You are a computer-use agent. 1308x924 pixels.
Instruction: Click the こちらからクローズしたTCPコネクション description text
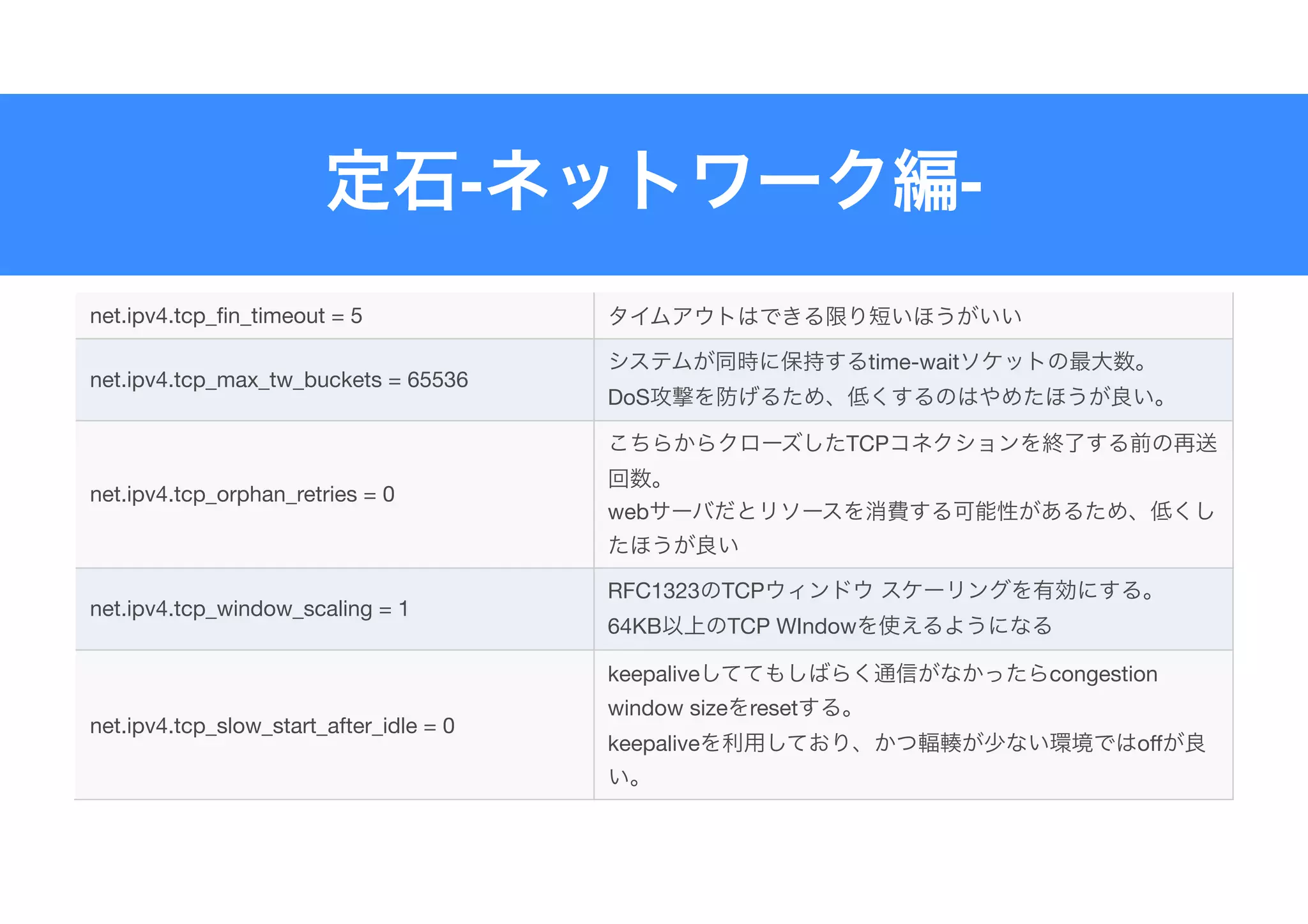coord(912,443)
